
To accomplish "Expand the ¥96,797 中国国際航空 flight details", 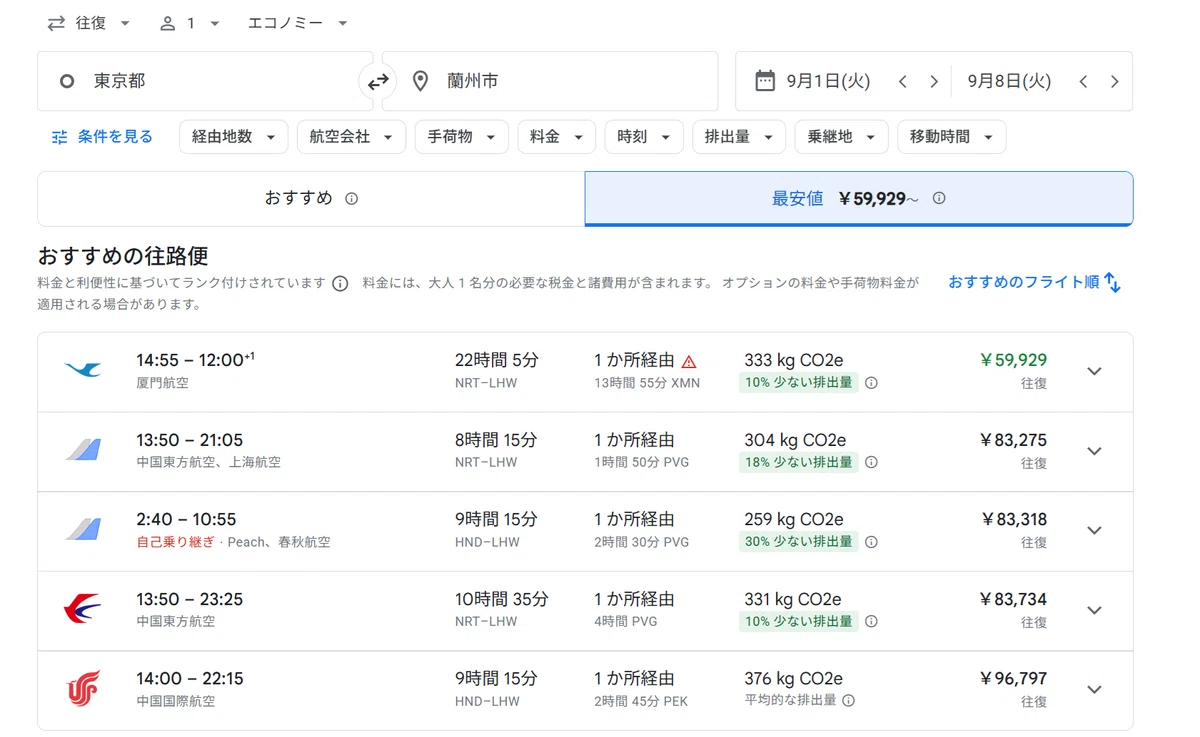I will pyautogui.click(x=1094, y=690).
